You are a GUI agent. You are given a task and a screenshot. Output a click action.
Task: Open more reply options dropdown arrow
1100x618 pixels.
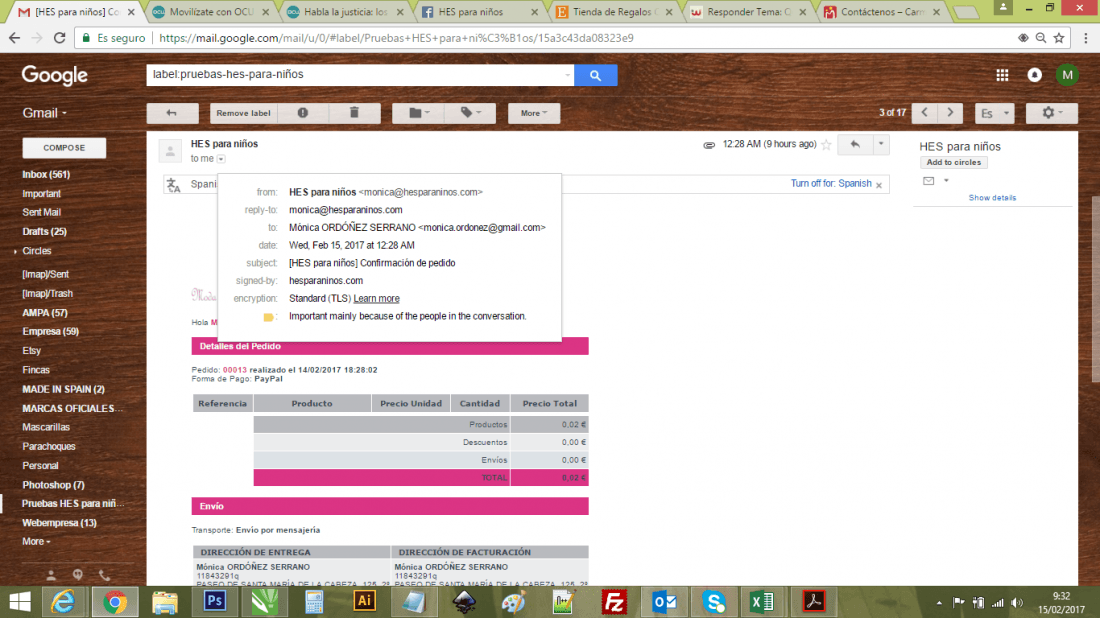coord(881,145)
